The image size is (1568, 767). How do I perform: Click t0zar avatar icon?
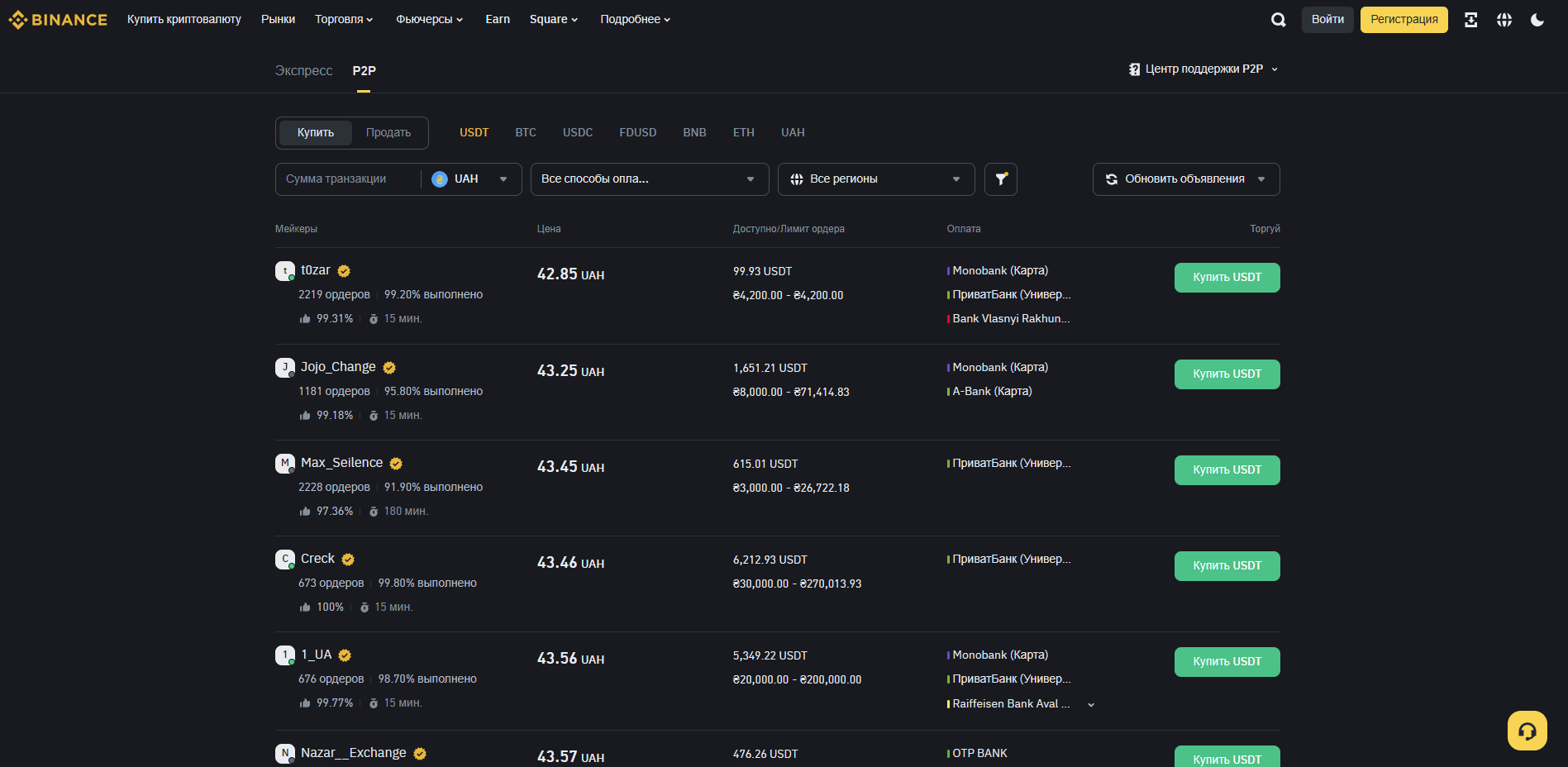pos(285,270)
